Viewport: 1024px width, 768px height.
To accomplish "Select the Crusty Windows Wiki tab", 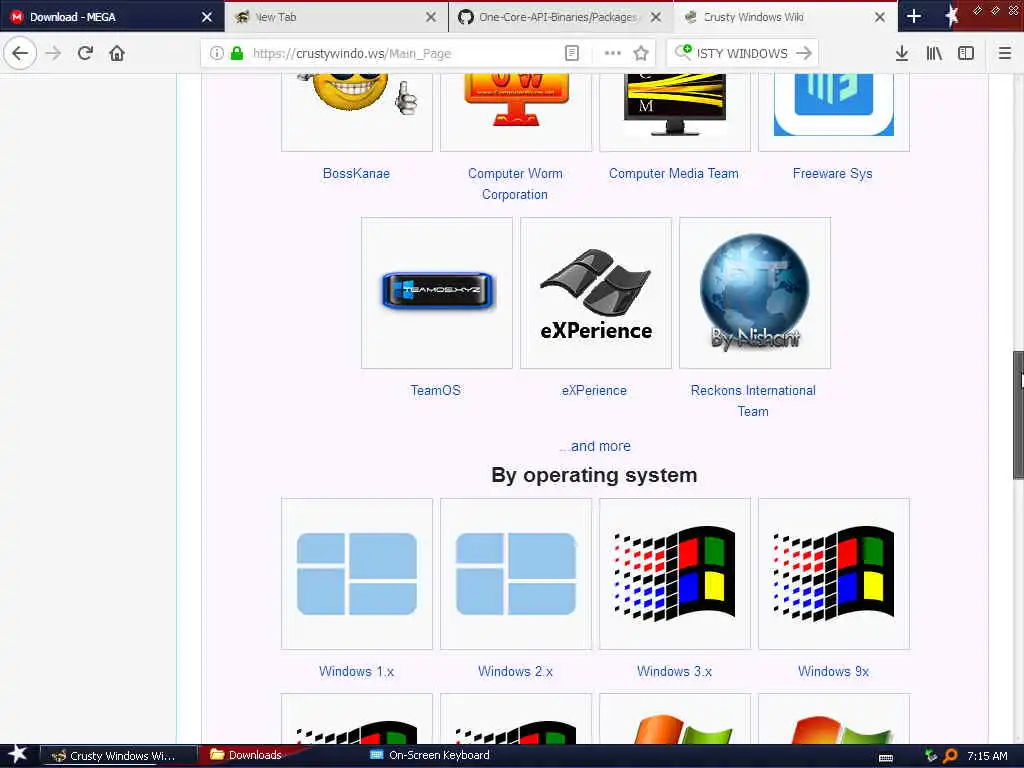I will pyautogui.click(x=786, y=17).
